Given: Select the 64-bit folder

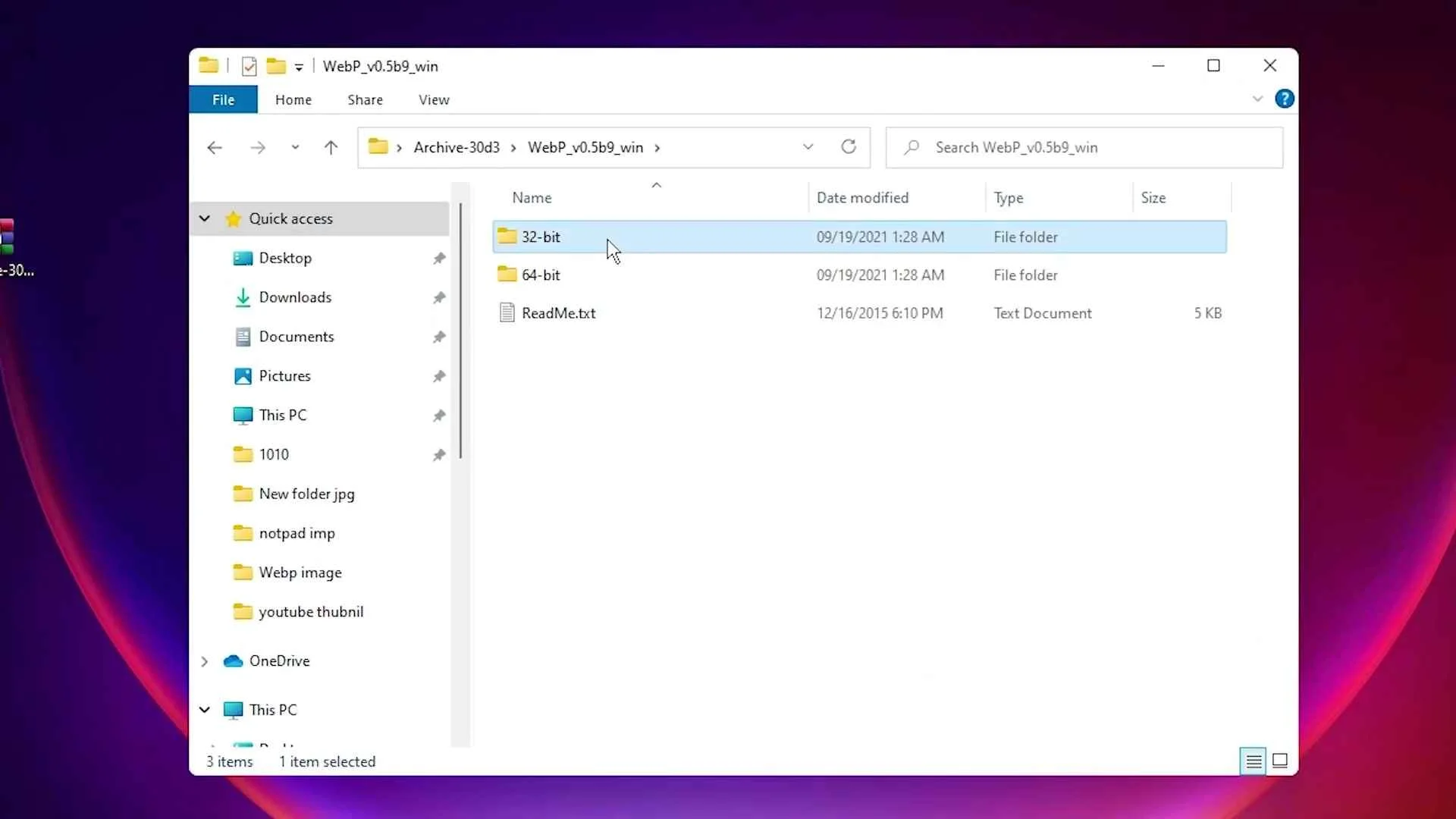Looking at the screenshot, I should coord(859,275).
